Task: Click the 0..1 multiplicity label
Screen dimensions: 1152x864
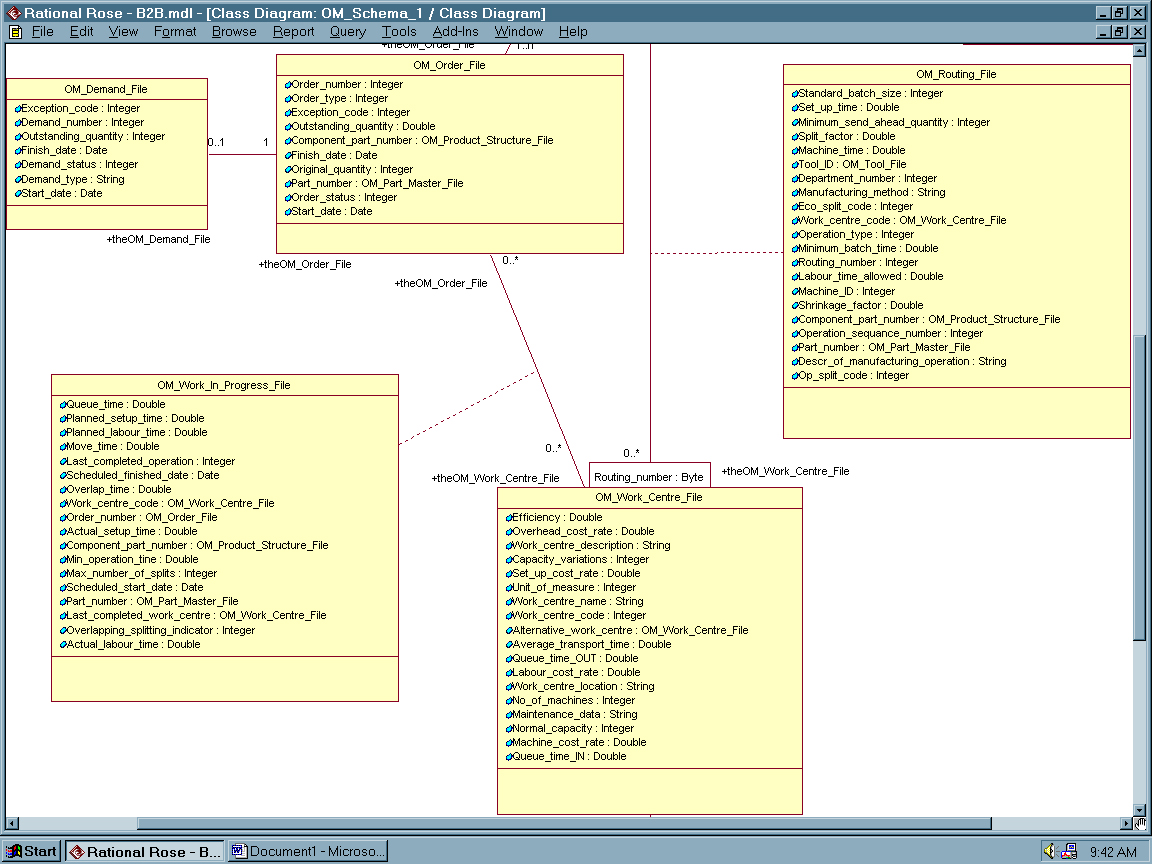Action: 216,142
